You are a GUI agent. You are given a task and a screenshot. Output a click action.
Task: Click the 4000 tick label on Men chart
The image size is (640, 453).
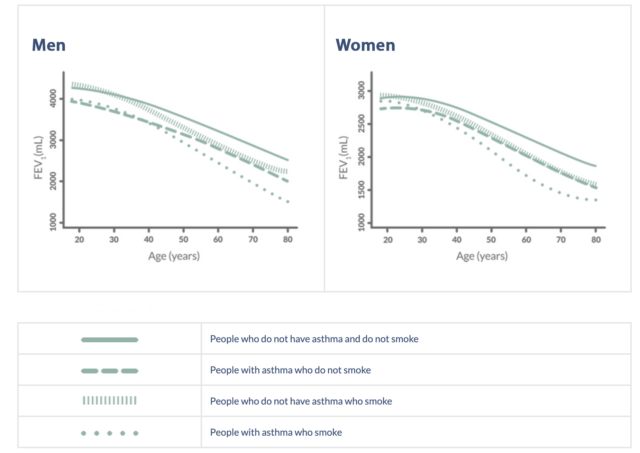pos(55,99)
